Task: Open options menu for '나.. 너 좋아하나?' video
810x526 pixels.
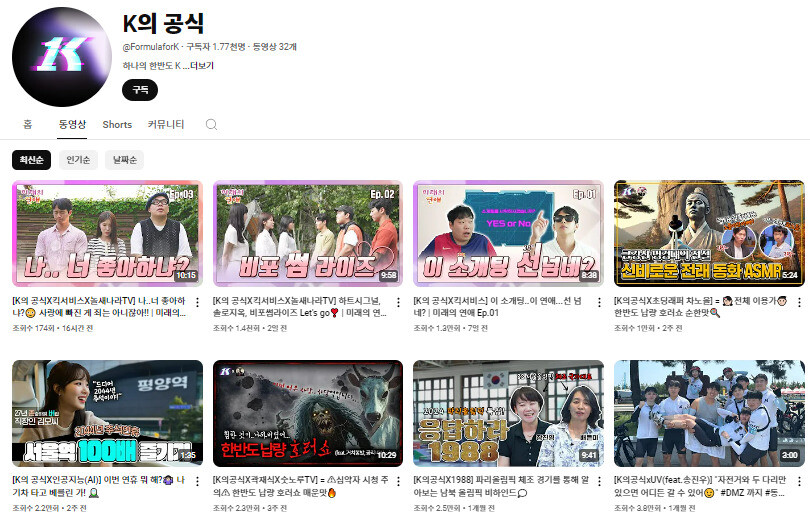Action: (200, 302)
